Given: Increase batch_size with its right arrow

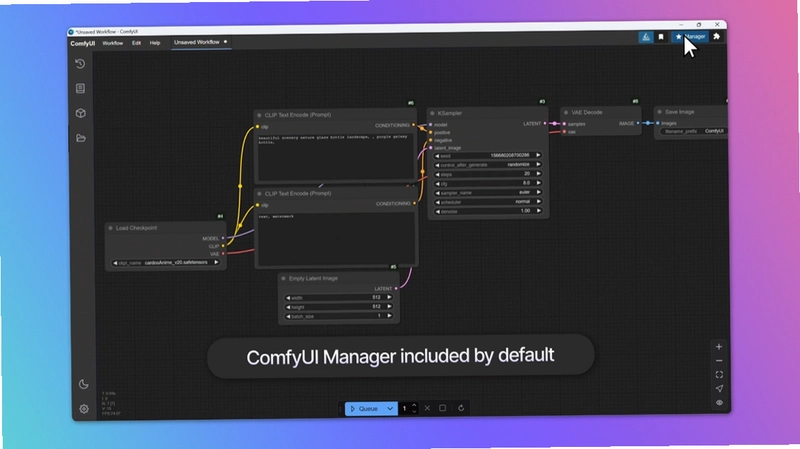Looking at the screenshot, I should [389, 316].
